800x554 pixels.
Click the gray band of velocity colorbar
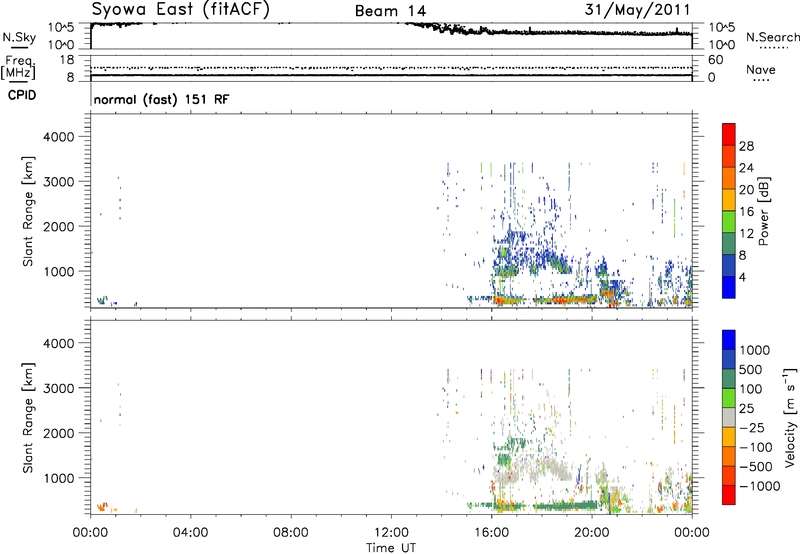[x=729, y=417]
